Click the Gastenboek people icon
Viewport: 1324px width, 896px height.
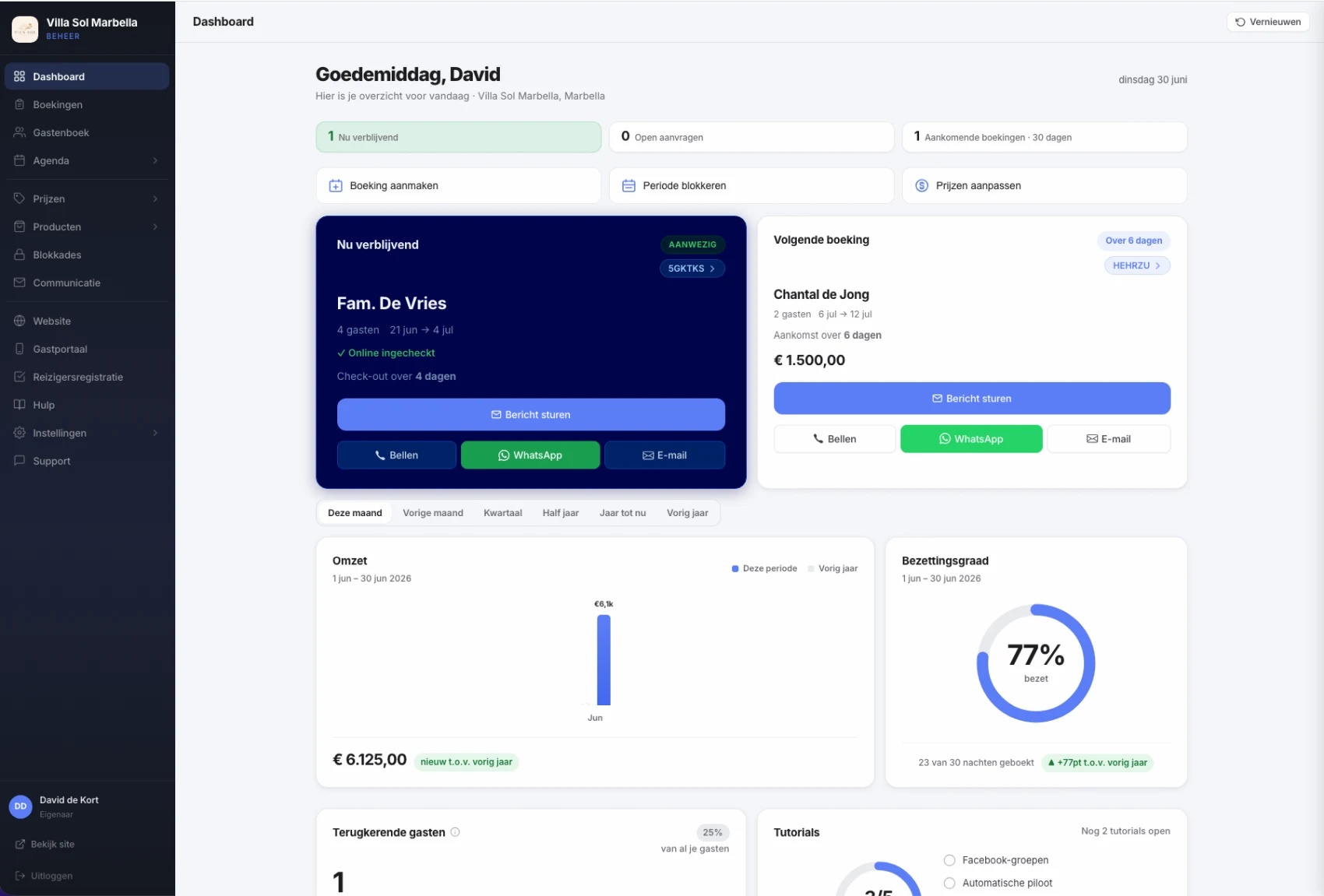tap(19, 132)
